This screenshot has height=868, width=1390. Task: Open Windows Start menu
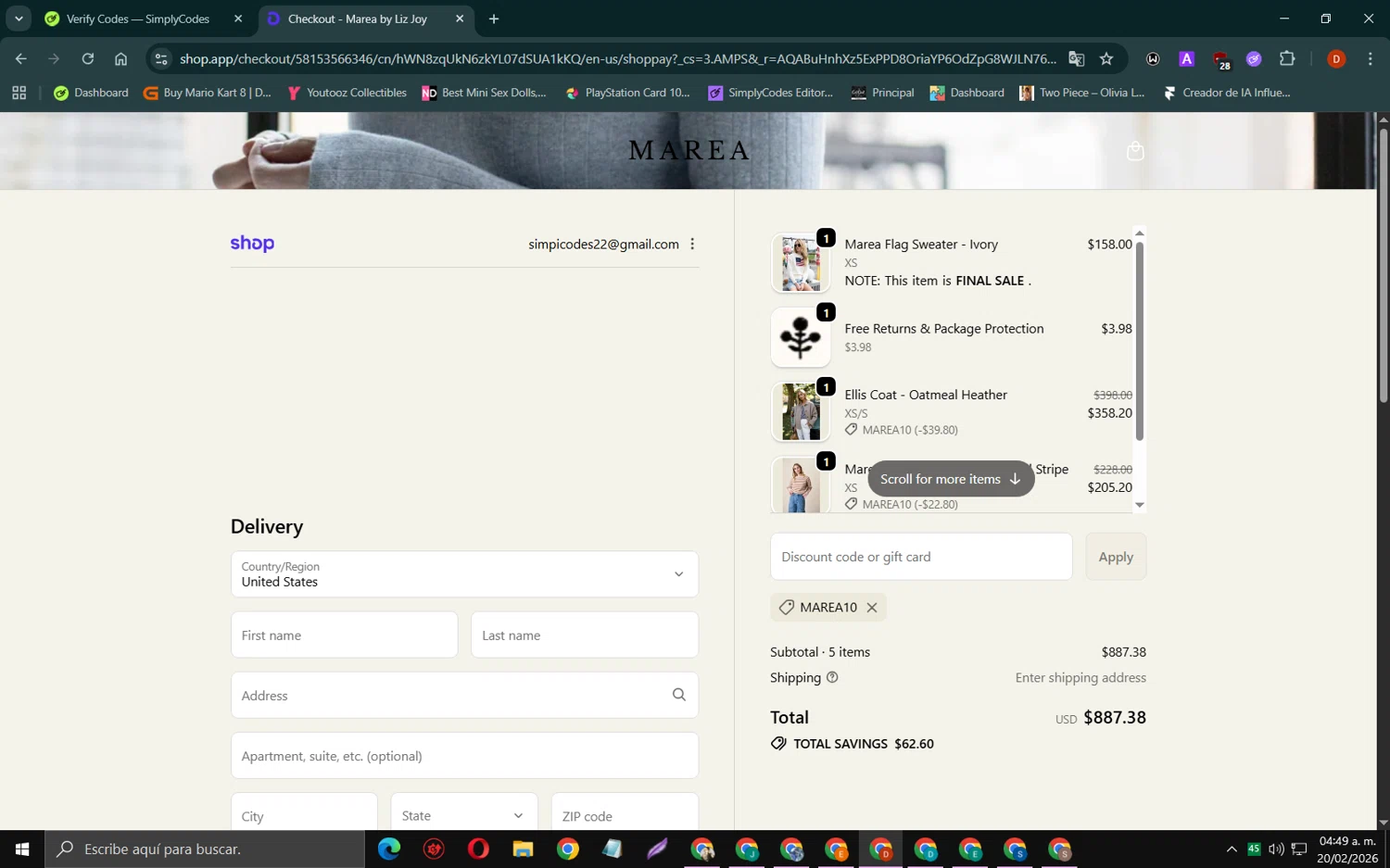coord(22,849)
